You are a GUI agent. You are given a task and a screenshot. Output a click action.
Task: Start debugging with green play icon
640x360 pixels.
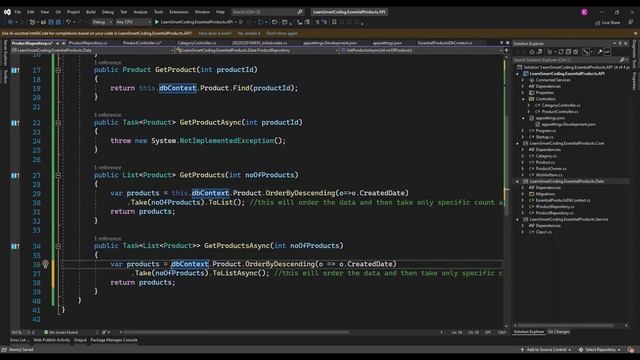(156, 22)
